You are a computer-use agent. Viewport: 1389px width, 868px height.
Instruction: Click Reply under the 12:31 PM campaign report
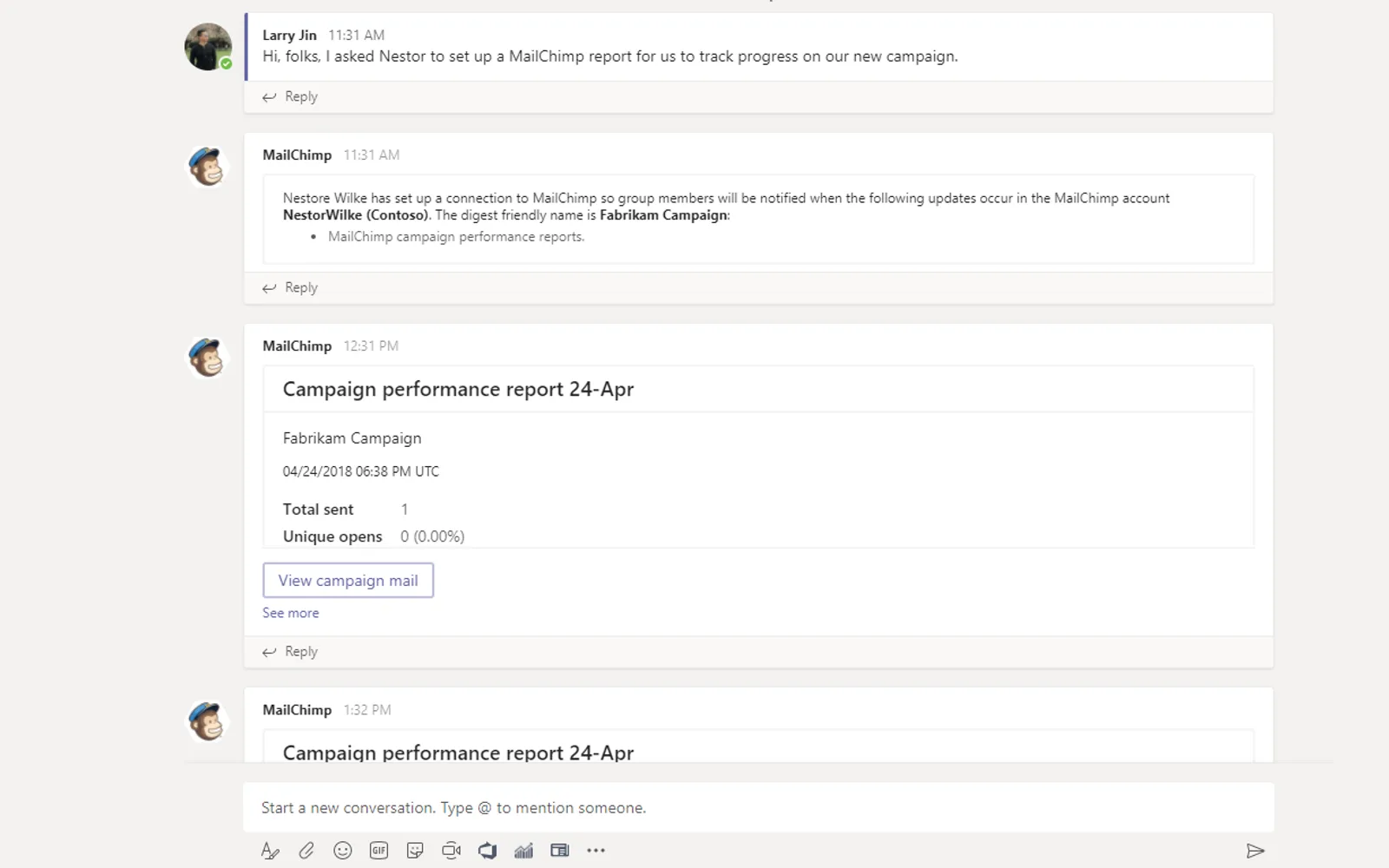pos(291,651)
